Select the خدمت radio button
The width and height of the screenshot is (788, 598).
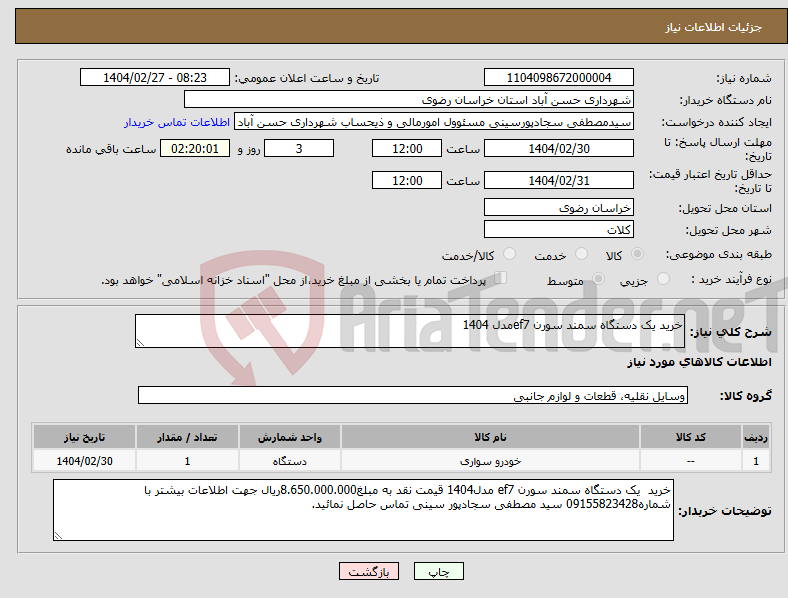click(x=581, y=254)
